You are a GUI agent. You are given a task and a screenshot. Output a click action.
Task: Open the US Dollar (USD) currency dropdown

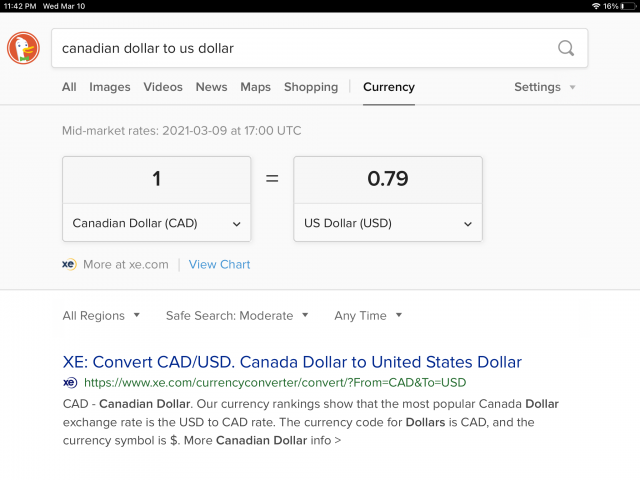(388, 223)
